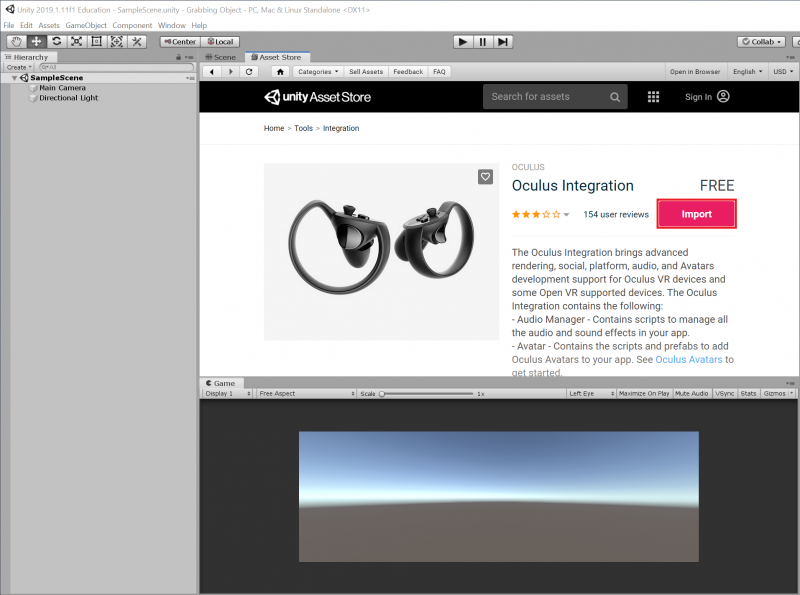Viewport: 800px width, 595px height.
Task: Click the Feedback button
Action: [x=408, y=72]
